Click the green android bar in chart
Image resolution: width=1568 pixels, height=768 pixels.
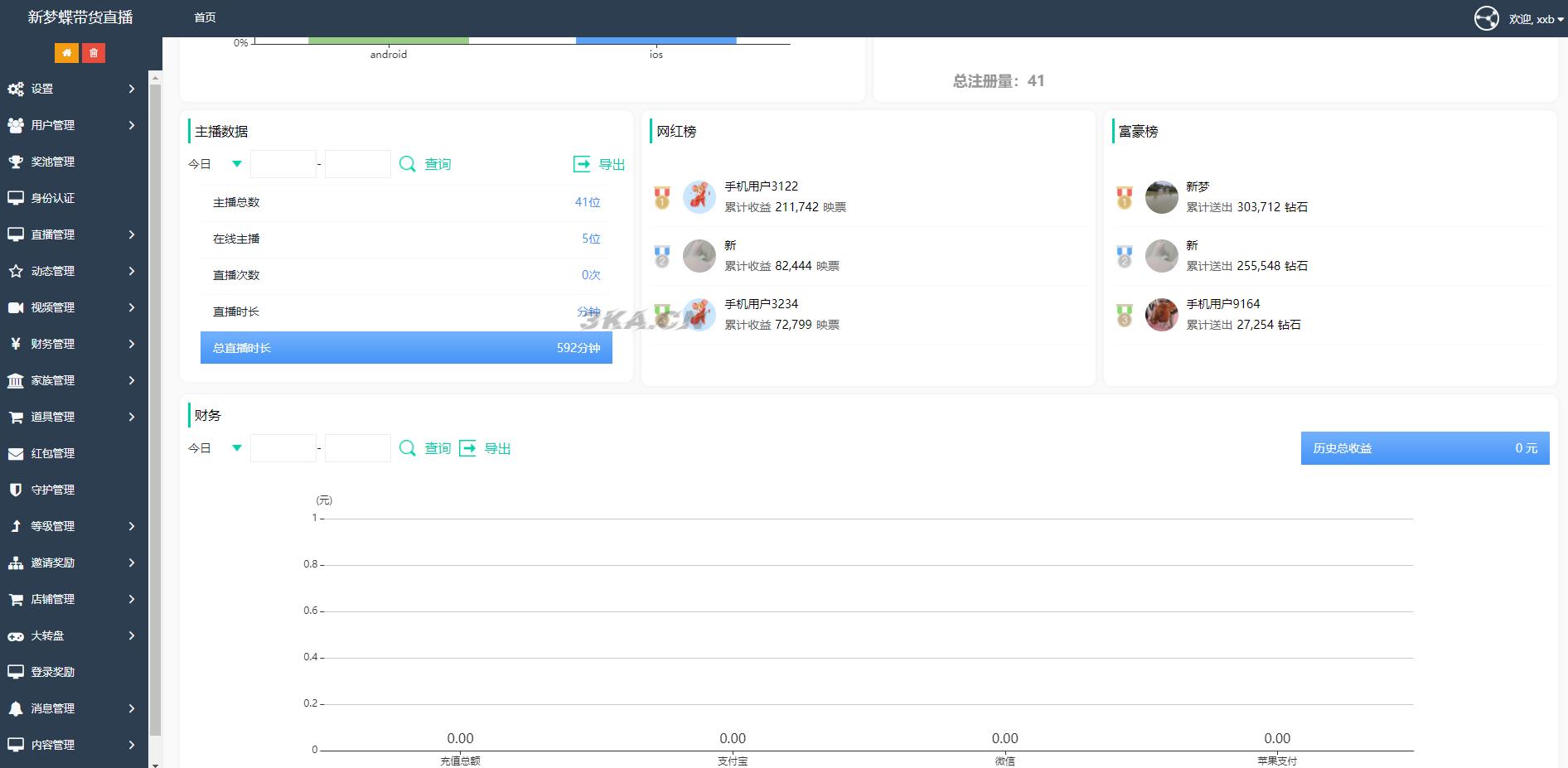pyautogui.click(x=388, y=41)
